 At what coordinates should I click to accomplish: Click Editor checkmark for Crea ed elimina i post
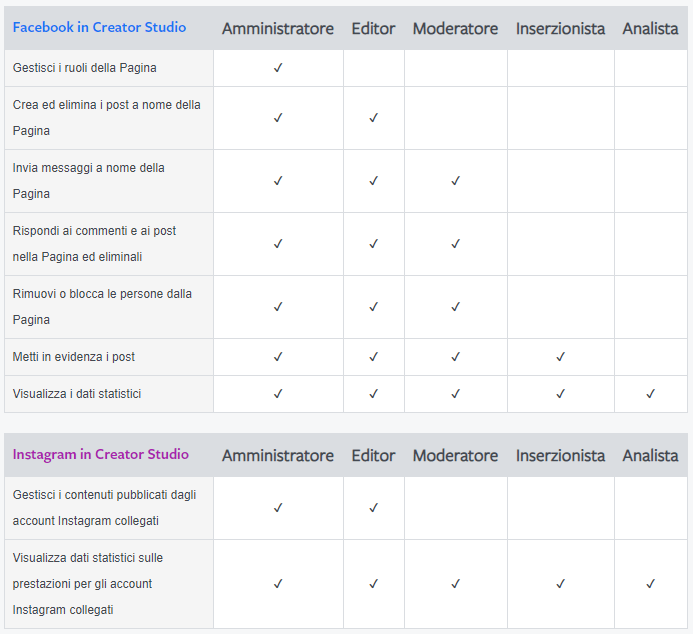pos(373,118)
